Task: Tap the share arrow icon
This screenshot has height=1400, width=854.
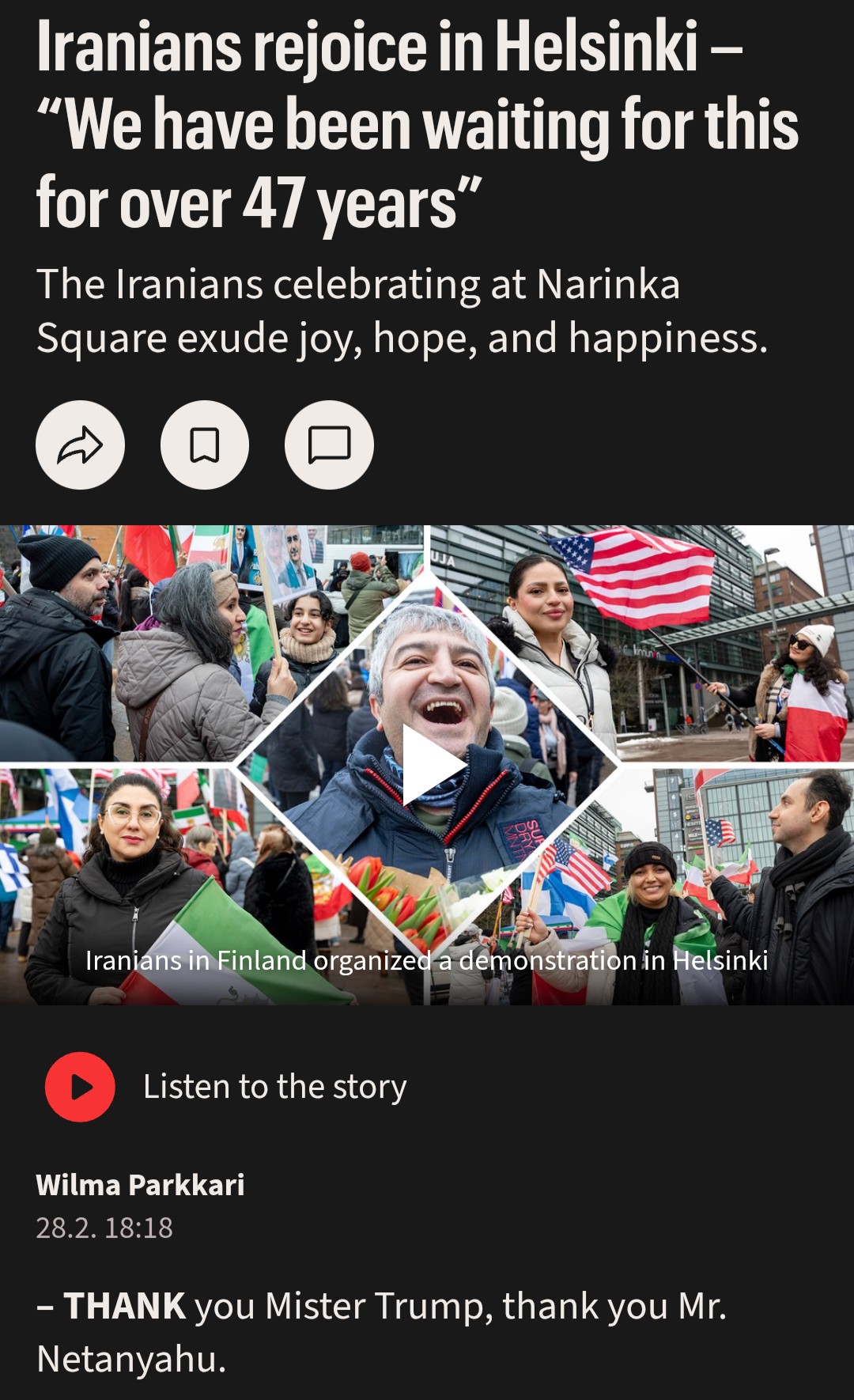Action: tap(80, 445)
